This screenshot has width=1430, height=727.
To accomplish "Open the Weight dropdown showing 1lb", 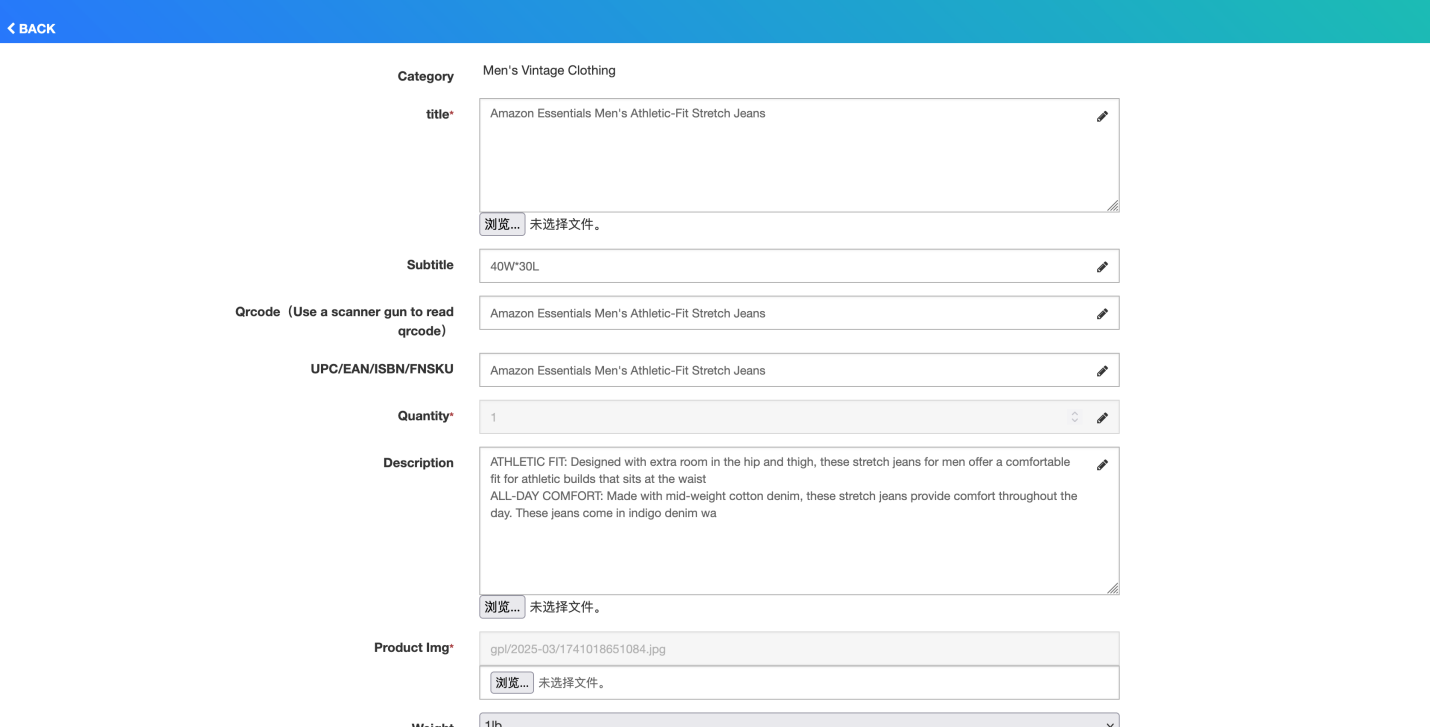I will click(x=799, y=720).
